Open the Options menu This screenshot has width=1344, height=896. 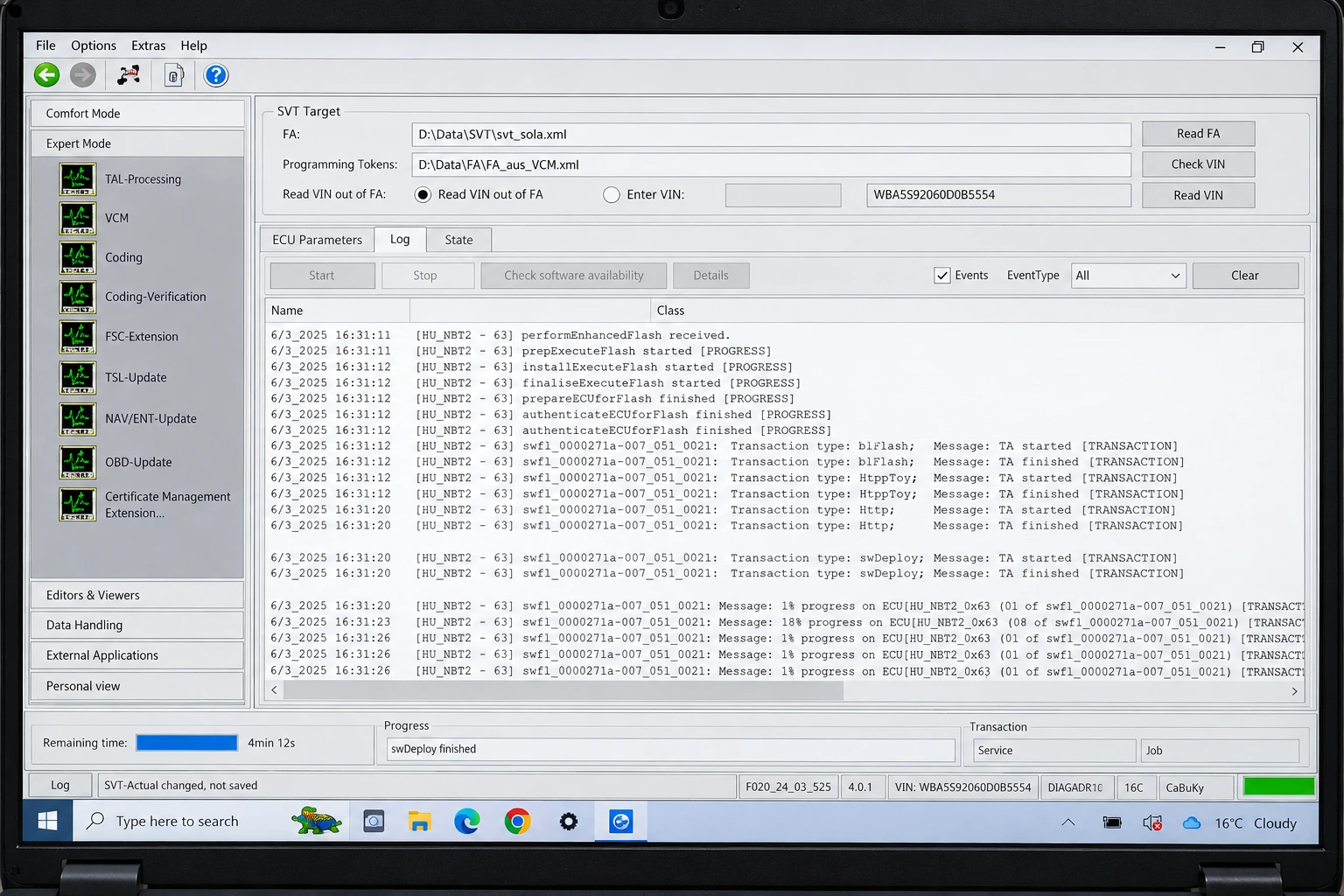(x=94, y=45)
